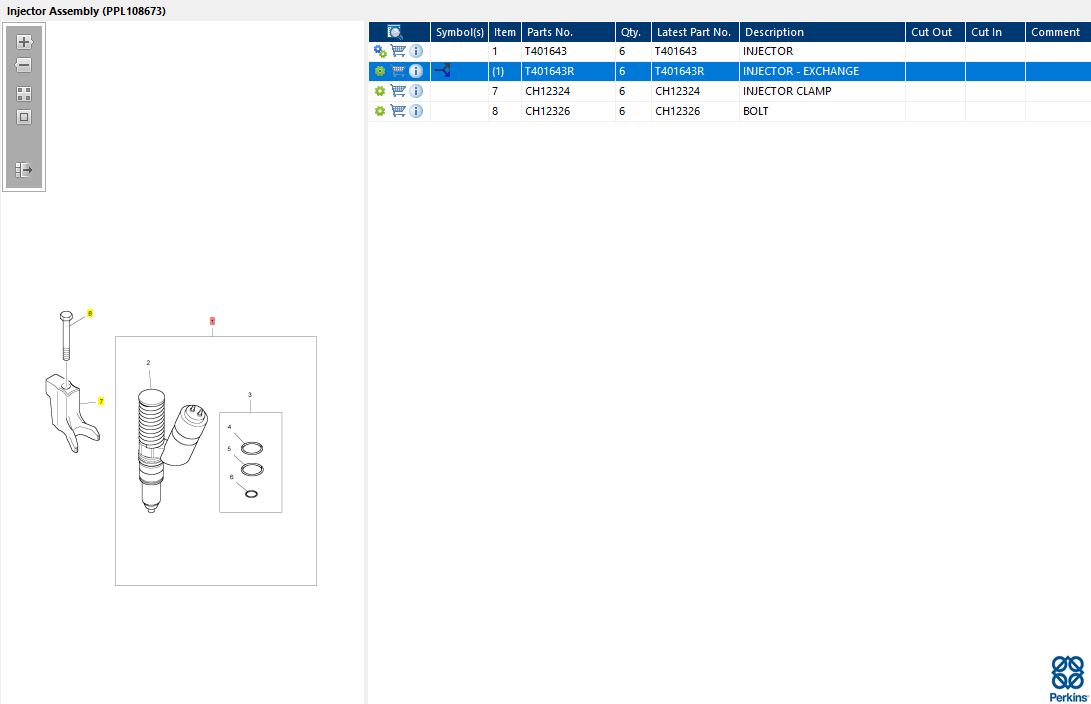
Task: Click the green gear icon for CH12324
Action: 380,91
